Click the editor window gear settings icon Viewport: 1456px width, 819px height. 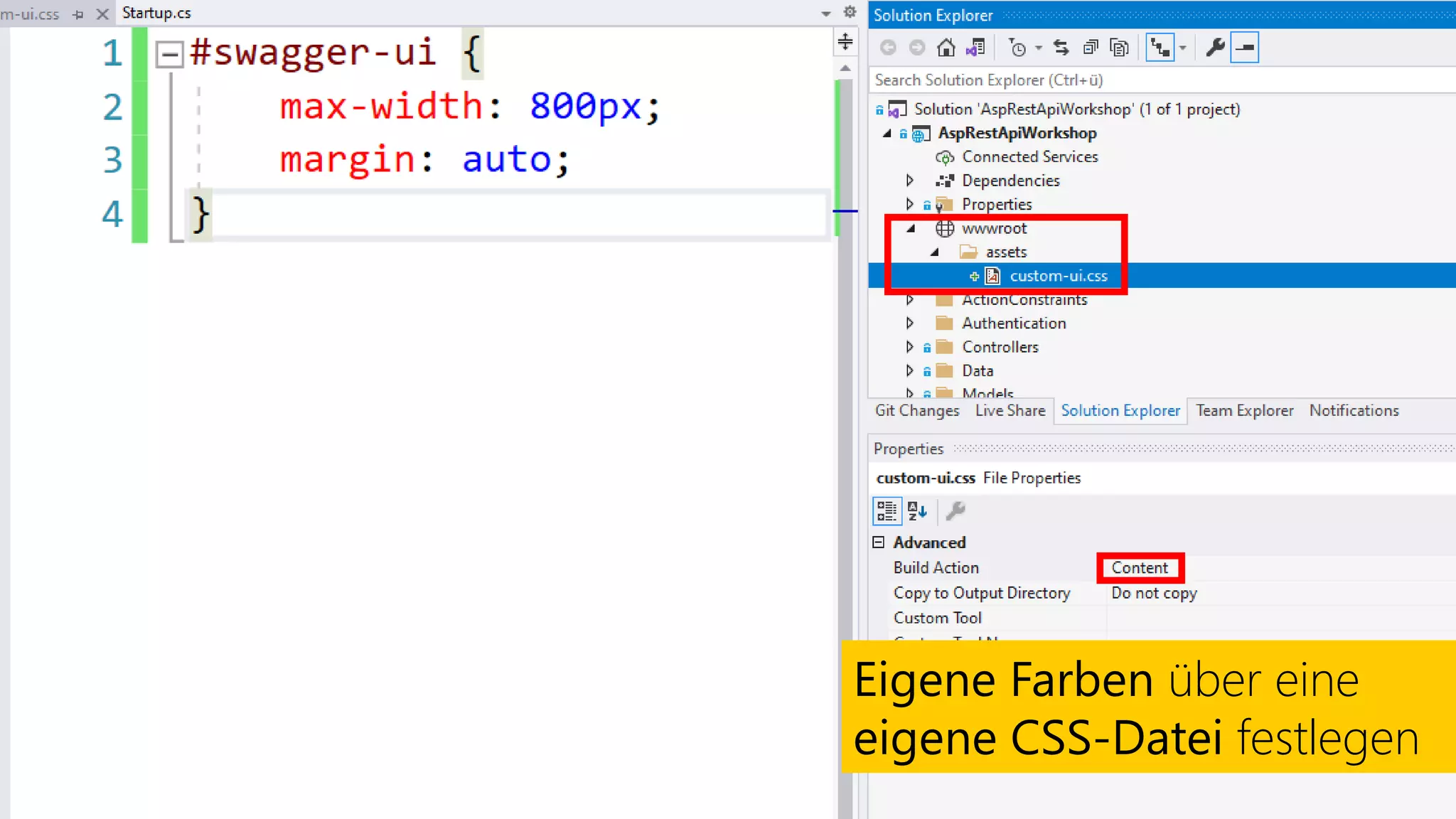[850, 12]
